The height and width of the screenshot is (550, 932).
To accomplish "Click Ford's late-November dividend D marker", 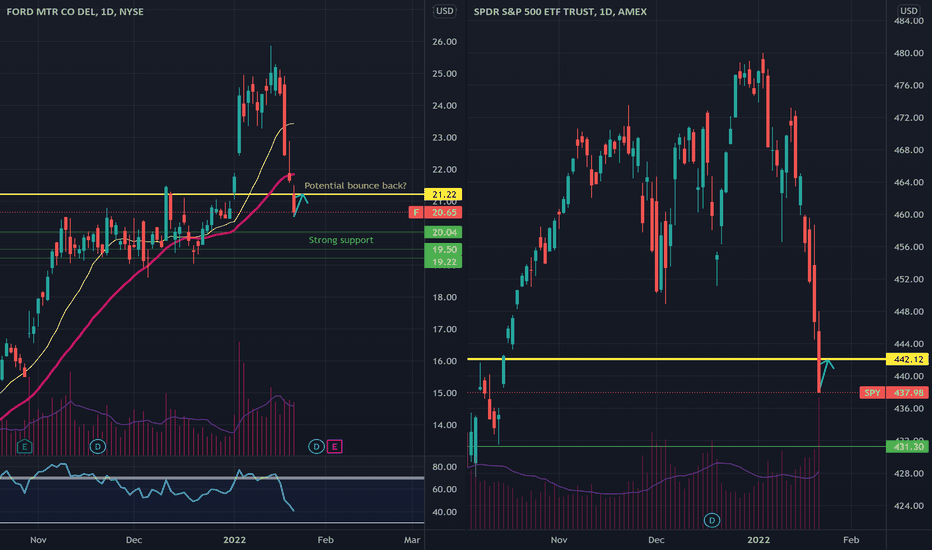I will click(97, 447).
